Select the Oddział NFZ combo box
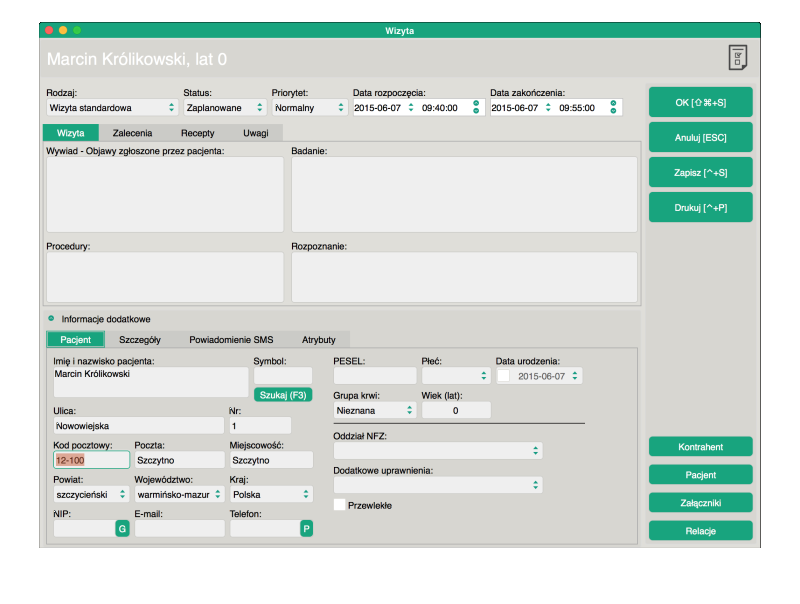The height and width of the screenshot is (604, 800). [438, 451]
